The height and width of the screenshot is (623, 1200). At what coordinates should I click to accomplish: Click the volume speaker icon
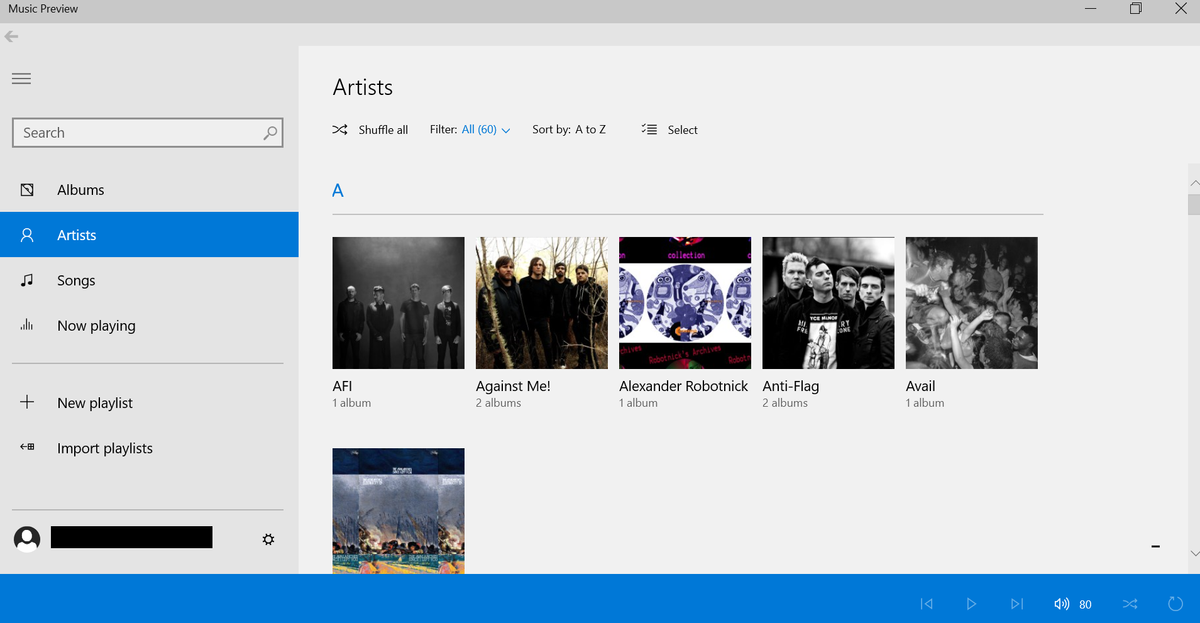click(1060, 603)
